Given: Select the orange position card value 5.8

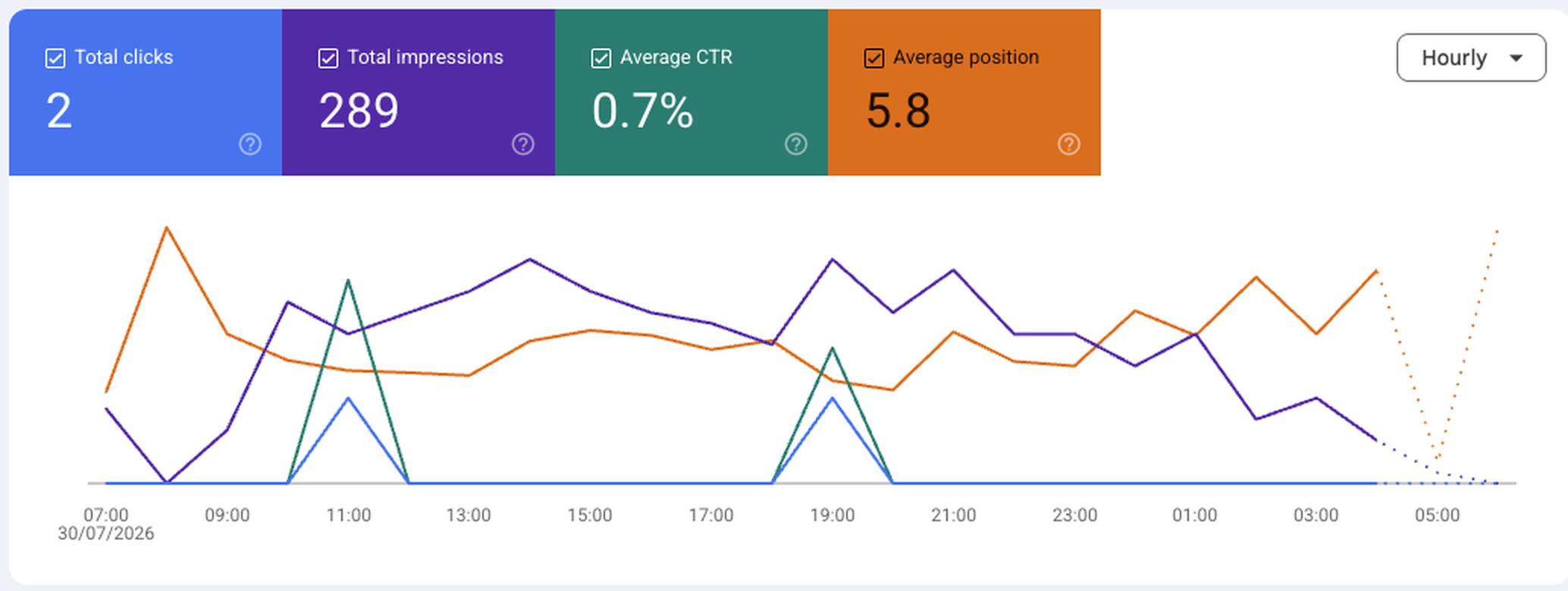Looking at the screenshot, I should (898, 111).
